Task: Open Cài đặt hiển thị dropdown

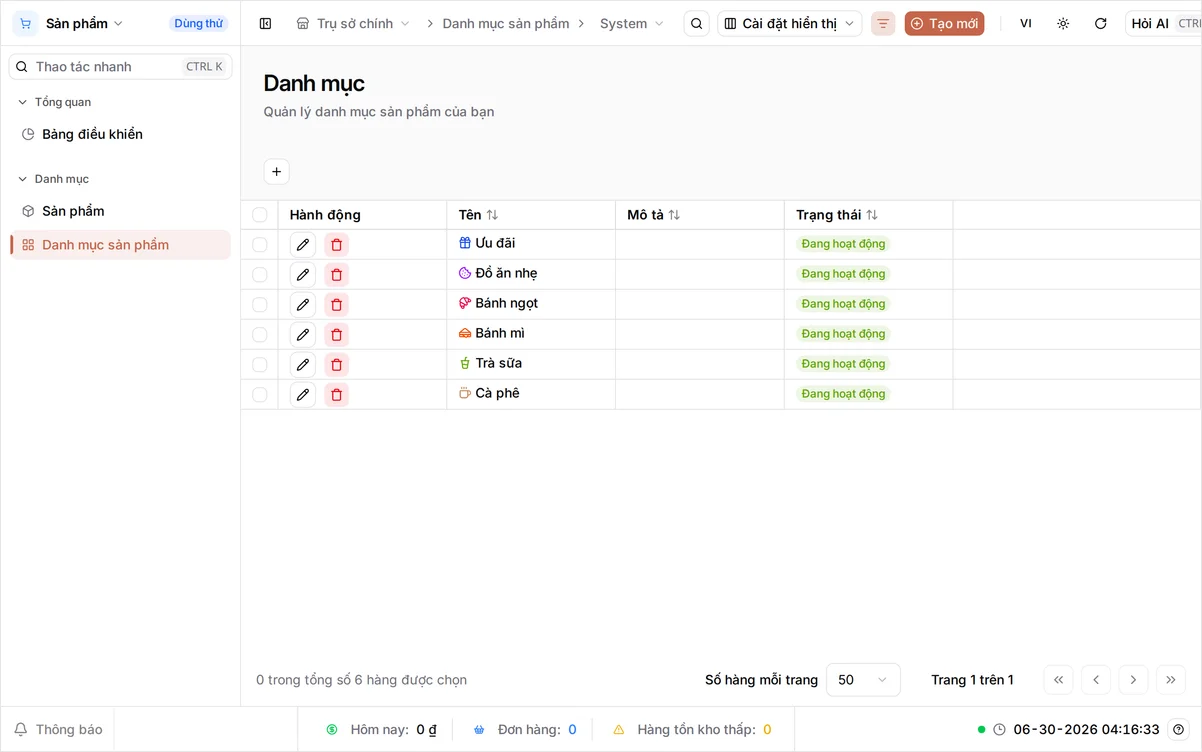Action: 790,23
